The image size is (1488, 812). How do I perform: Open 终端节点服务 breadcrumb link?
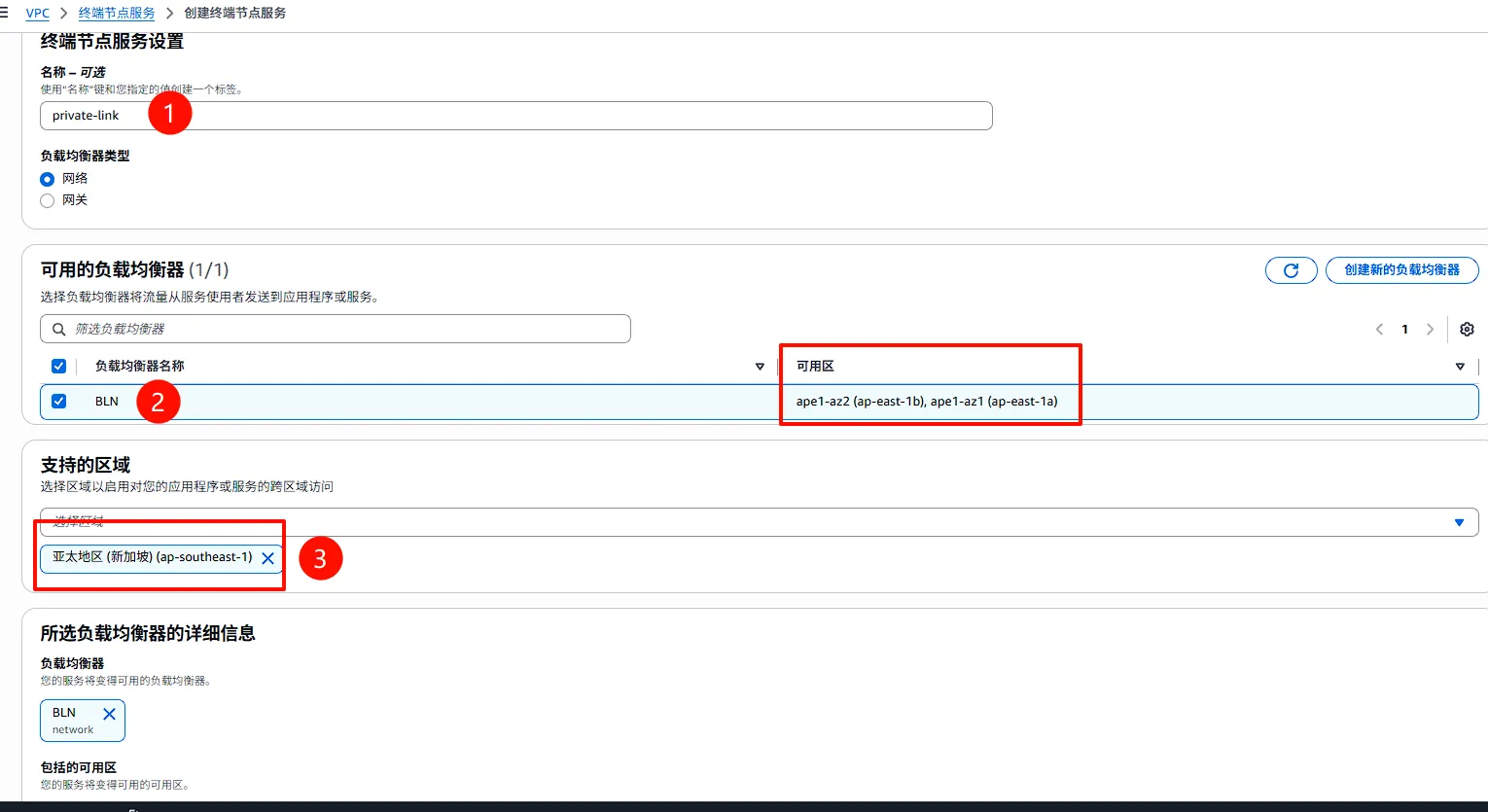[x=117, y=13]
